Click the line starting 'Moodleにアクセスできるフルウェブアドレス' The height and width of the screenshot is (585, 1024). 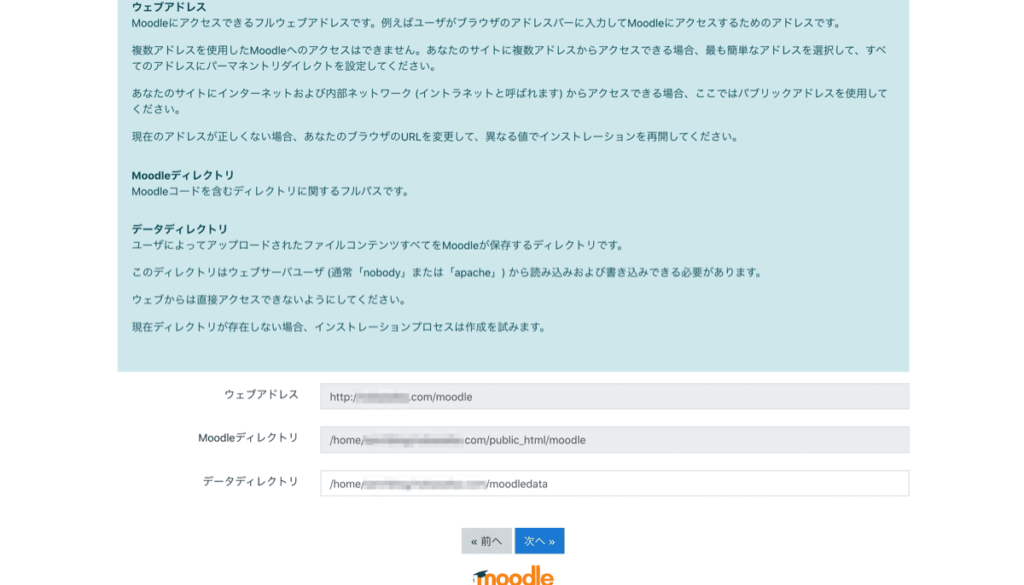[x=488, y=23]
